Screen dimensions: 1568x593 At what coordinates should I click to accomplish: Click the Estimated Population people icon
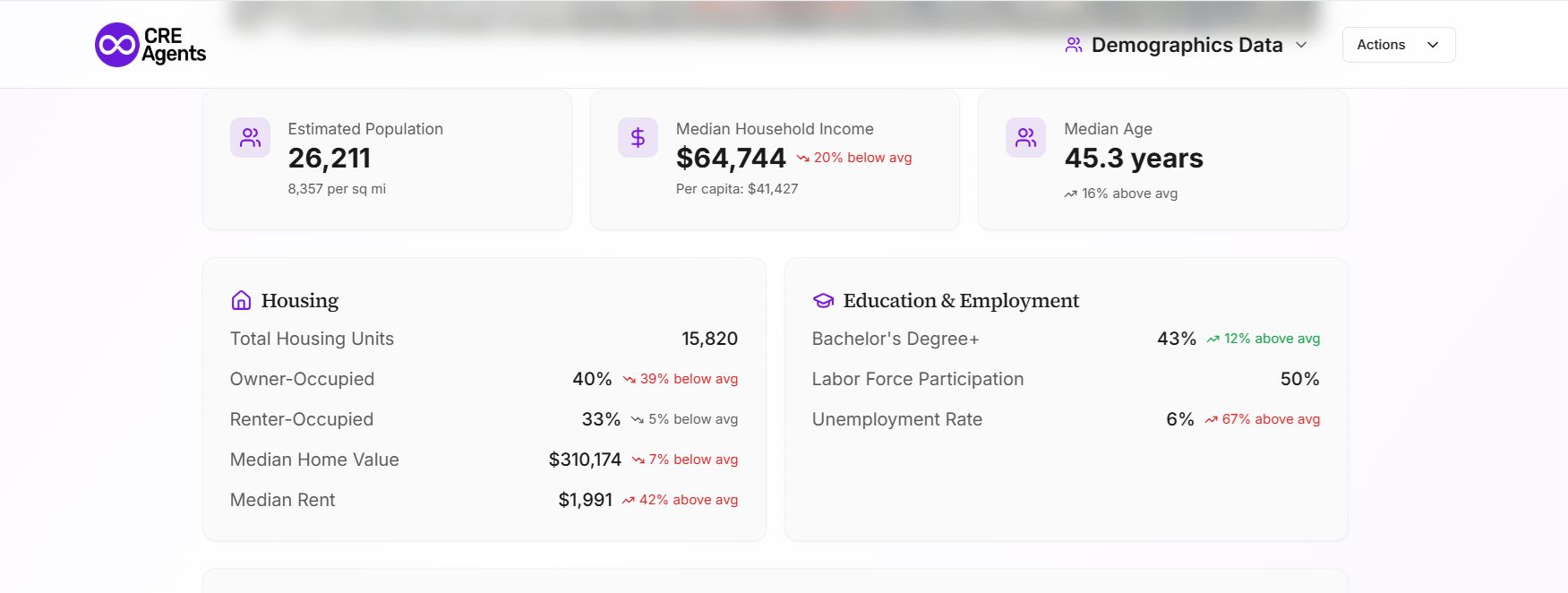pyautogui.click(x=250, y=138)
